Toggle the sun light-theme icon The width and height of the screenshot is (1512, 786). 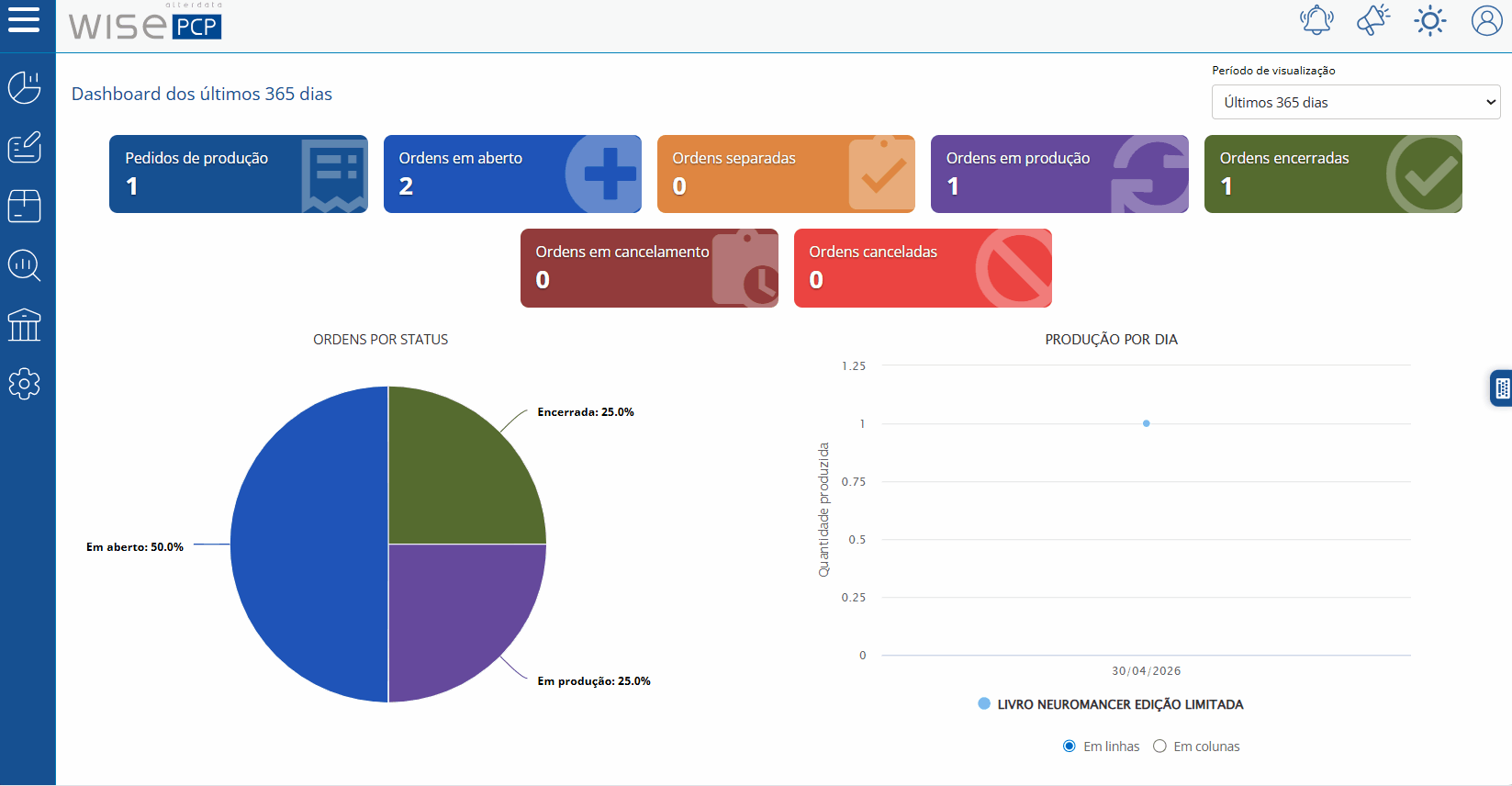point(1430,20)
